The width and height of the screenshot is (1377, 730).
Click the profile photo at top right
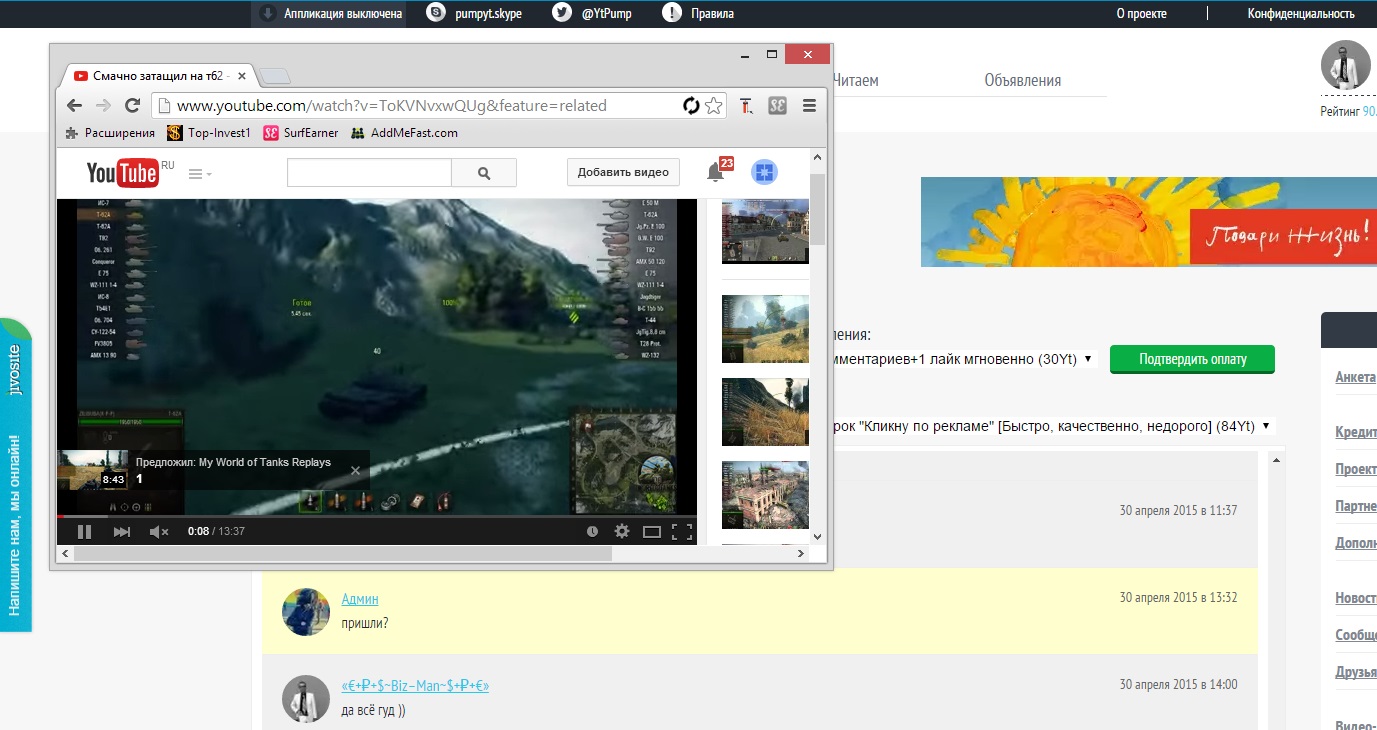(1345, 66)
